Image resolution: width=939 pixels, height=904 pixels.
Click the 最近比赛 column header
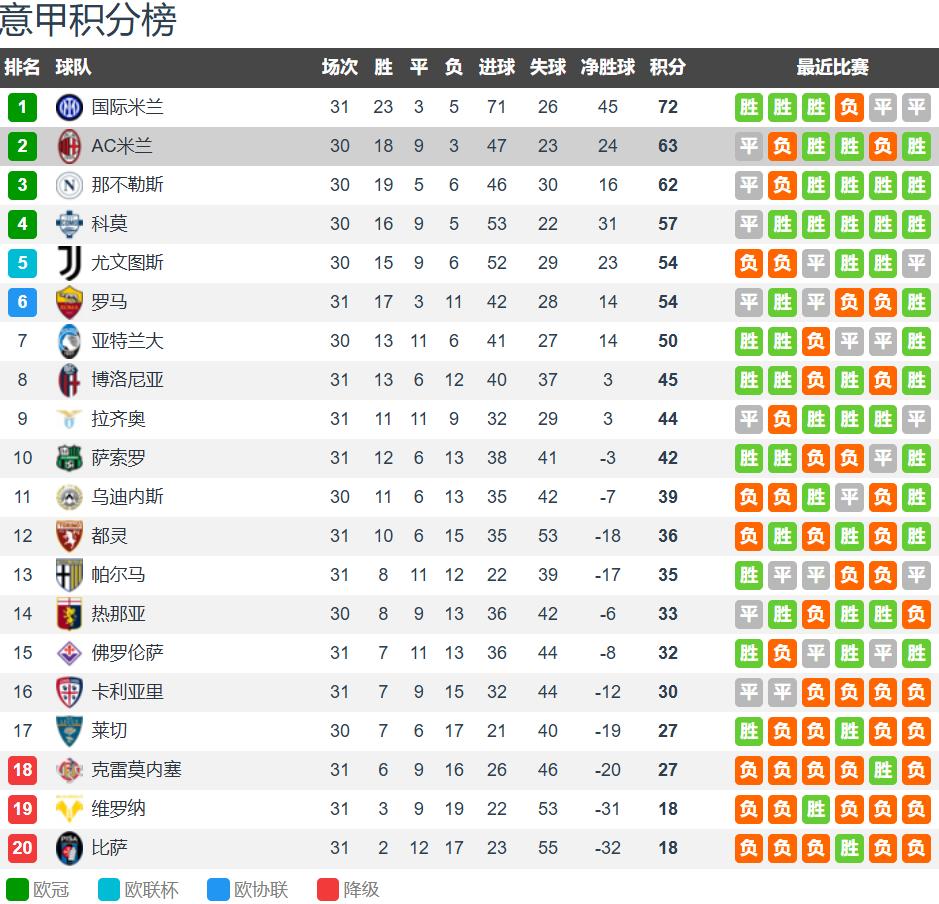tap(832, 67)
